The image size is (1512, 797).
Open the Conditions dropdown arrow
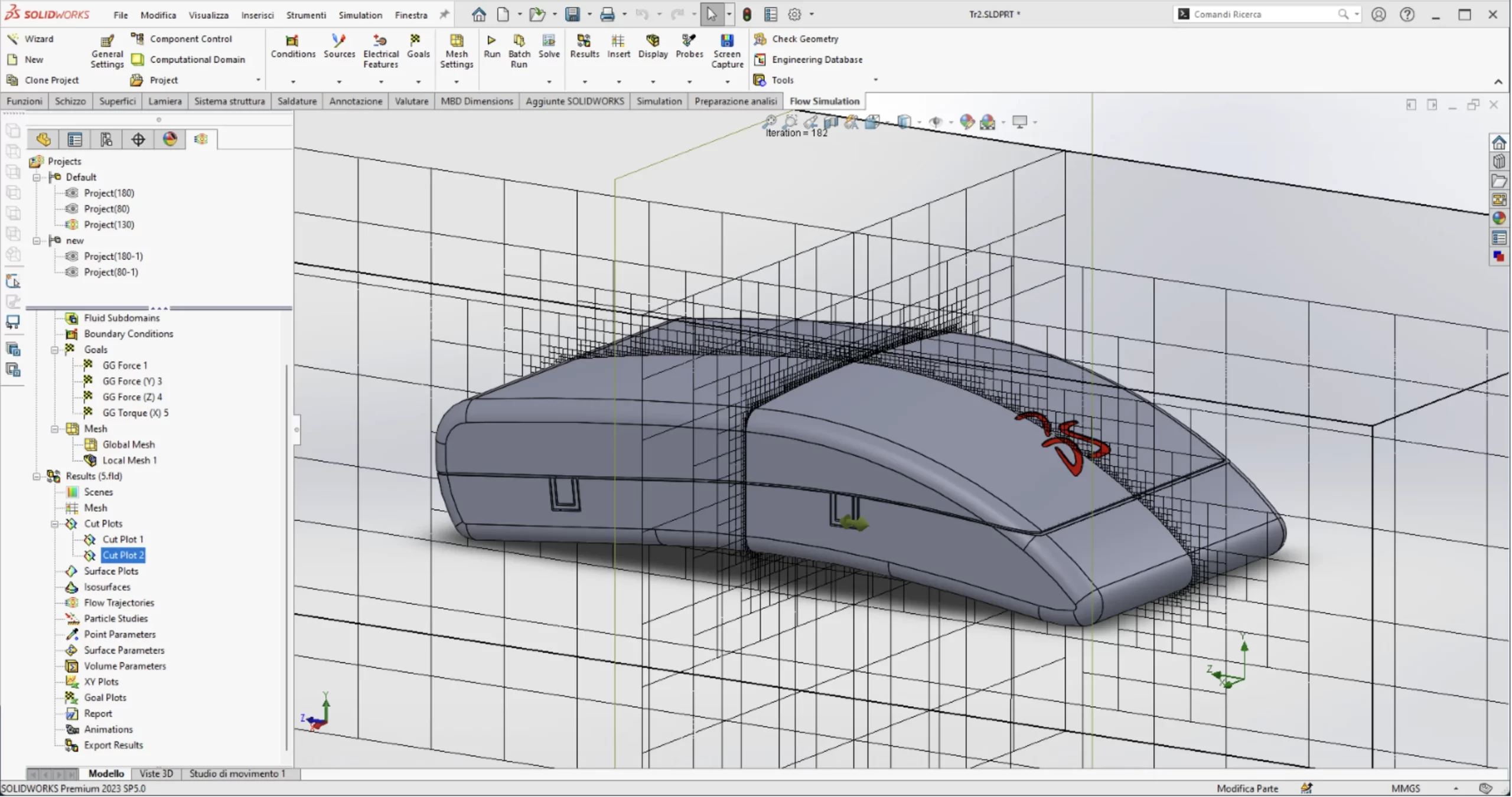pyautogui.click(x=293, y=81)
